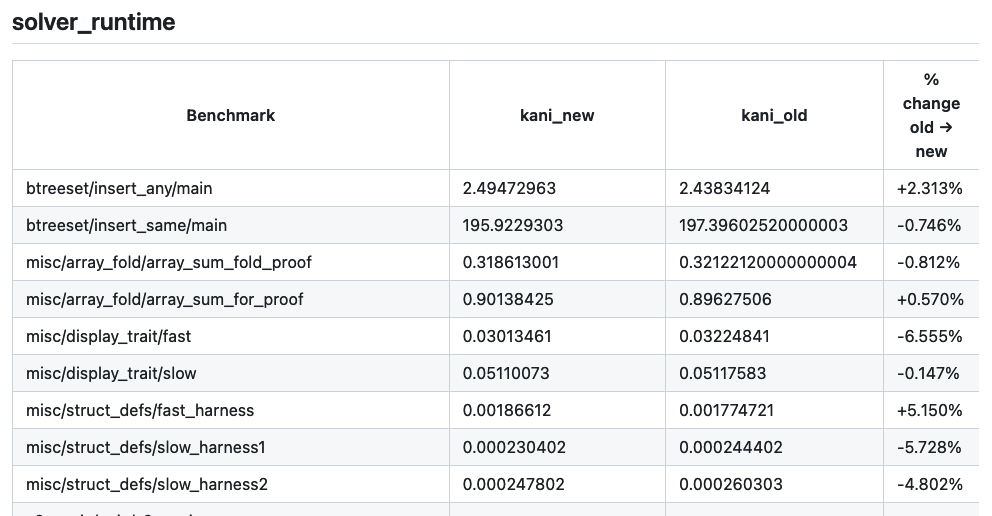Select btreeset/insert_same/main row name
The height and width of the screenshot is (516, 992).
[x=127, y=225]
